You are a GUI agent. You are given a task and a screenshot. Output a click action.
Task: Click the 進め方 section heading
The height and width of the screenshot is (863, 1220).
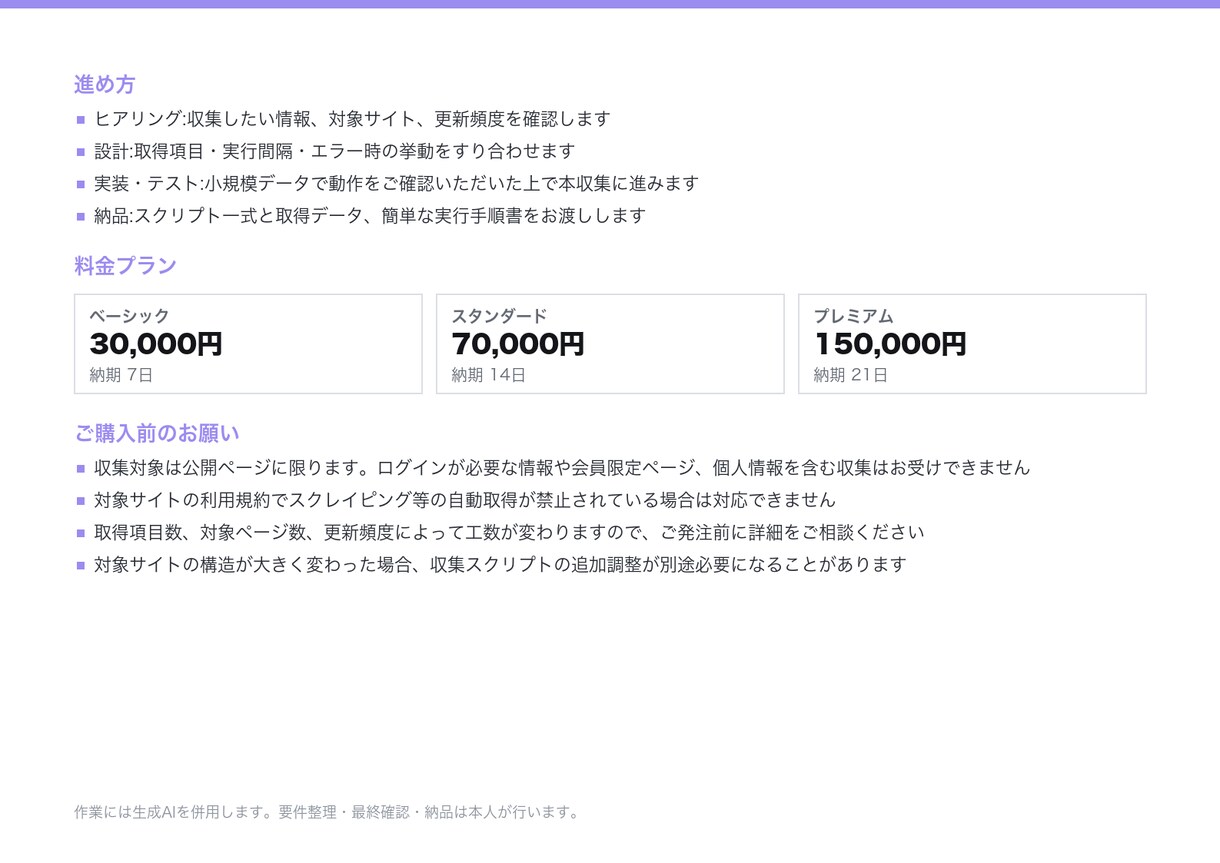tap(105, 85)
